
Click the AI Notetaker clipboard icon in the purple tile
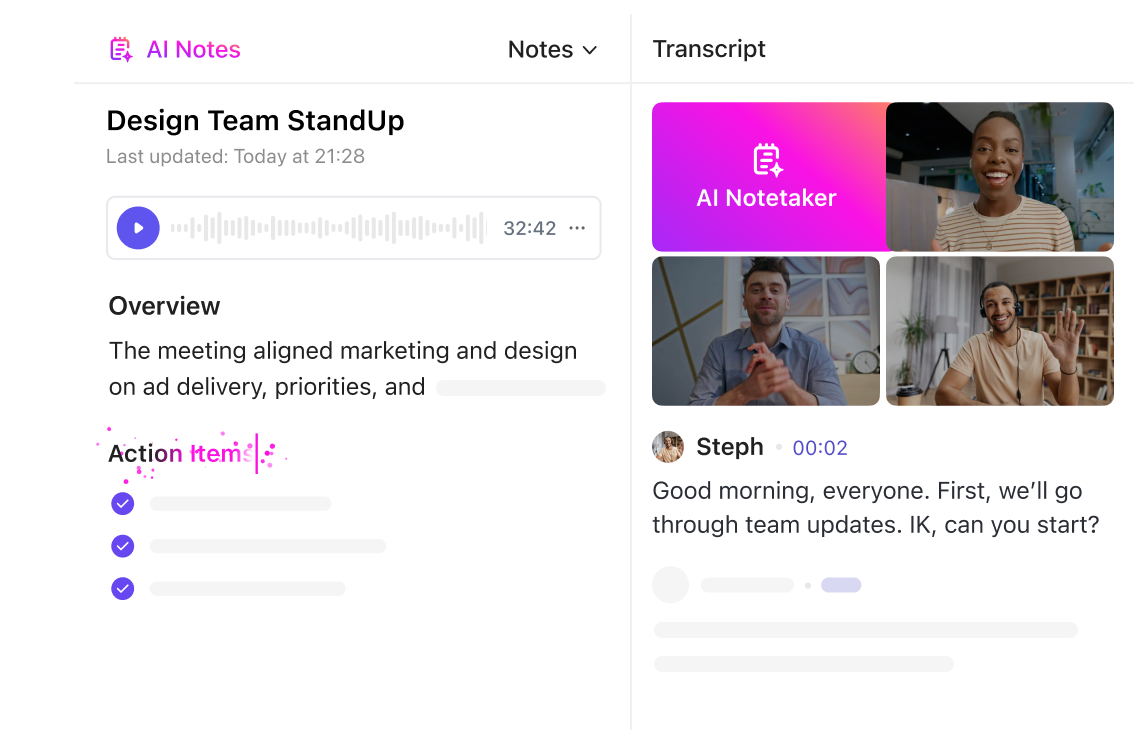766,157
